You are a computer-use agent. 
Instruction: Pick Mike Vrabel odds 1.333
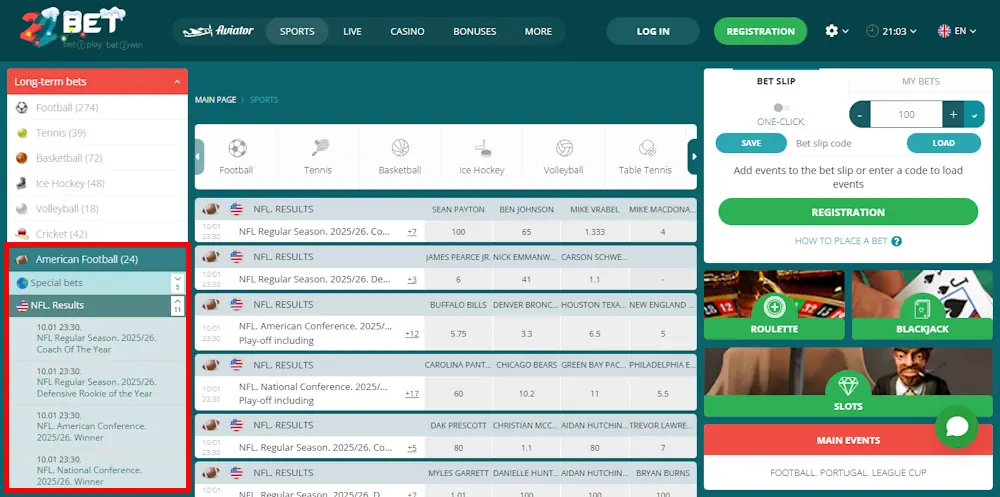click(x=594, y=232)
